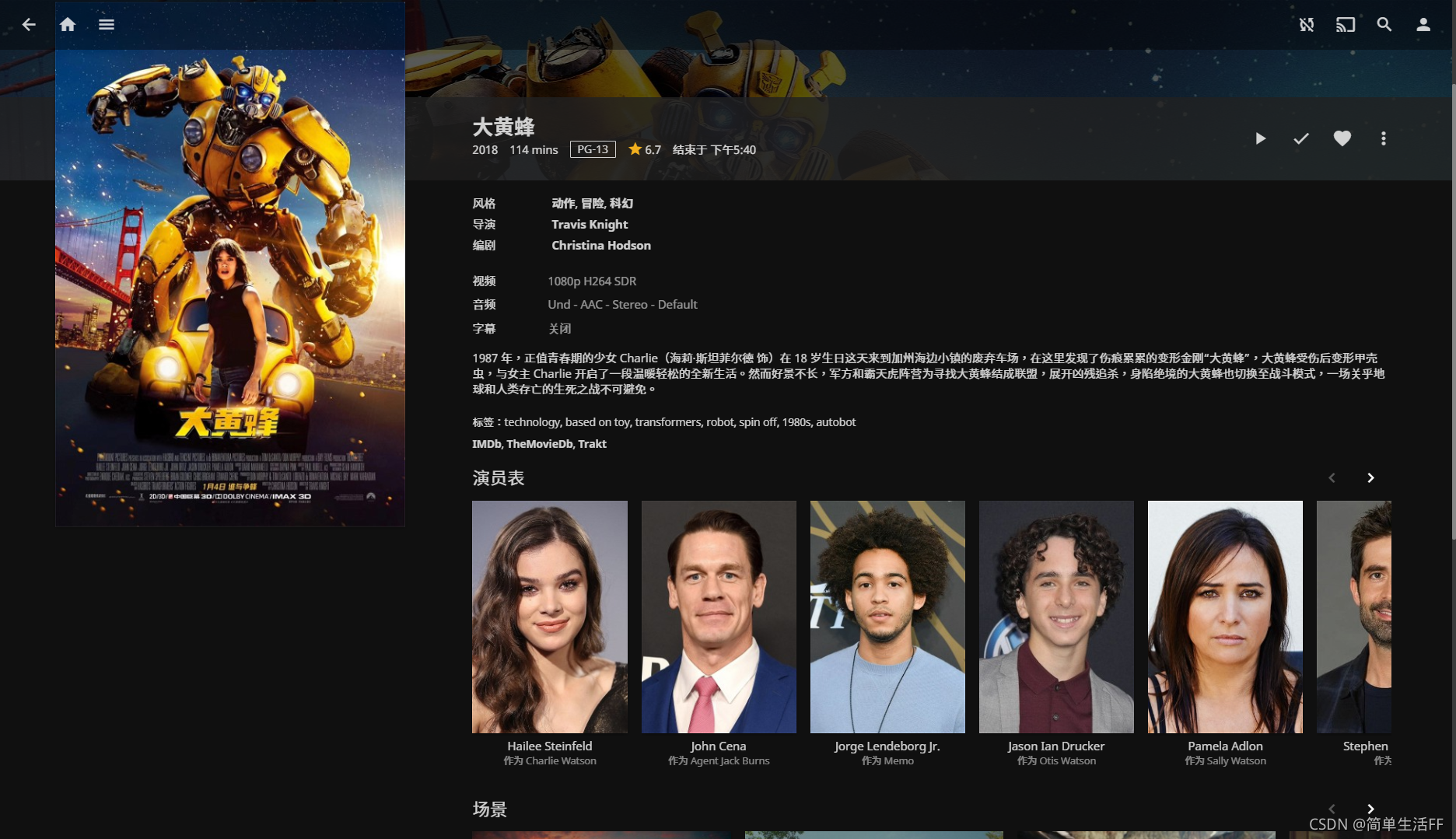Open the hamburger main menu
The width and height of the screenshot is (1456, 839).
tap(107, 25)
